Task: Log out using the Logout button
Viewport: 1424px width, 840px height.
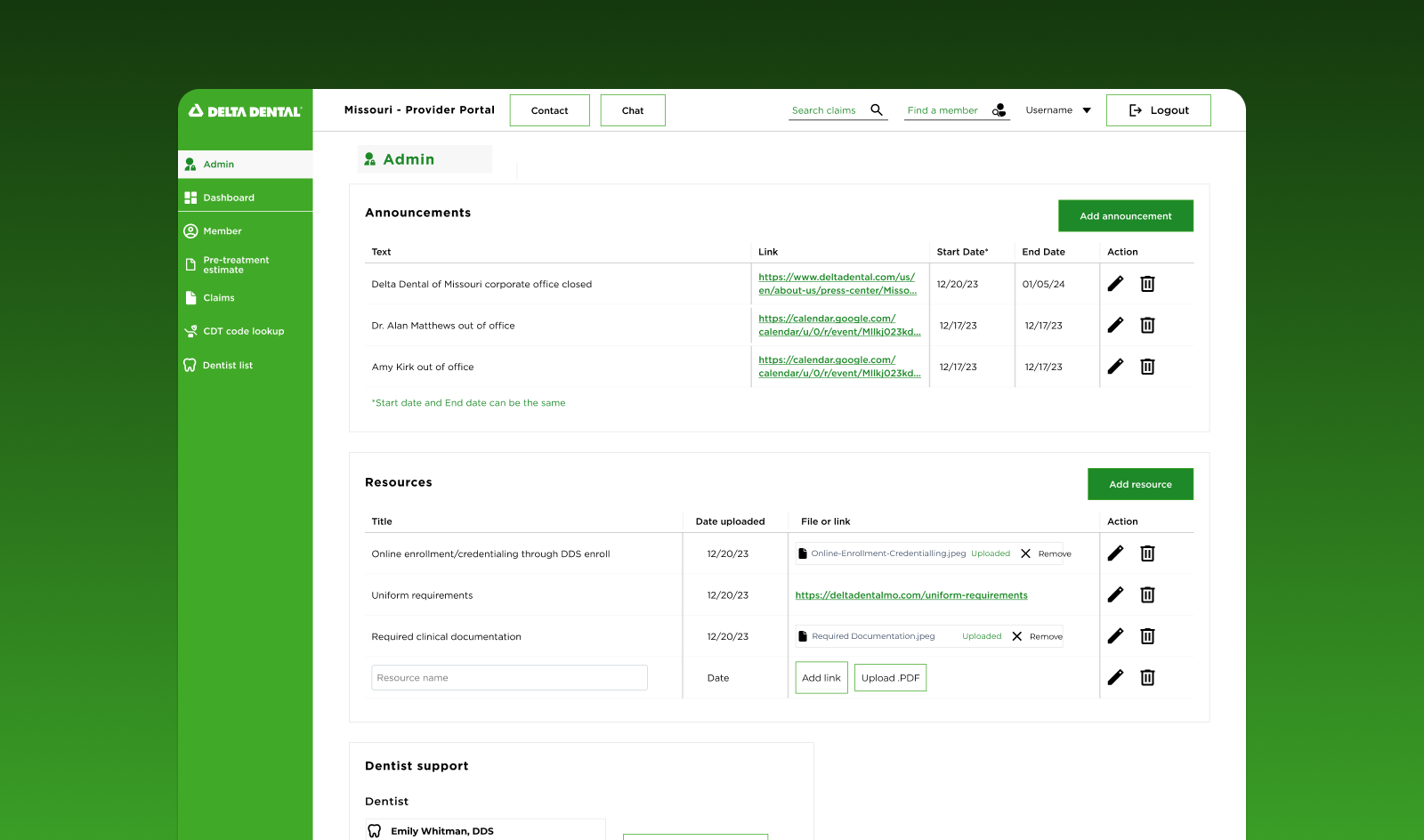Action: pyautogui.click(x=1158, y=110)
